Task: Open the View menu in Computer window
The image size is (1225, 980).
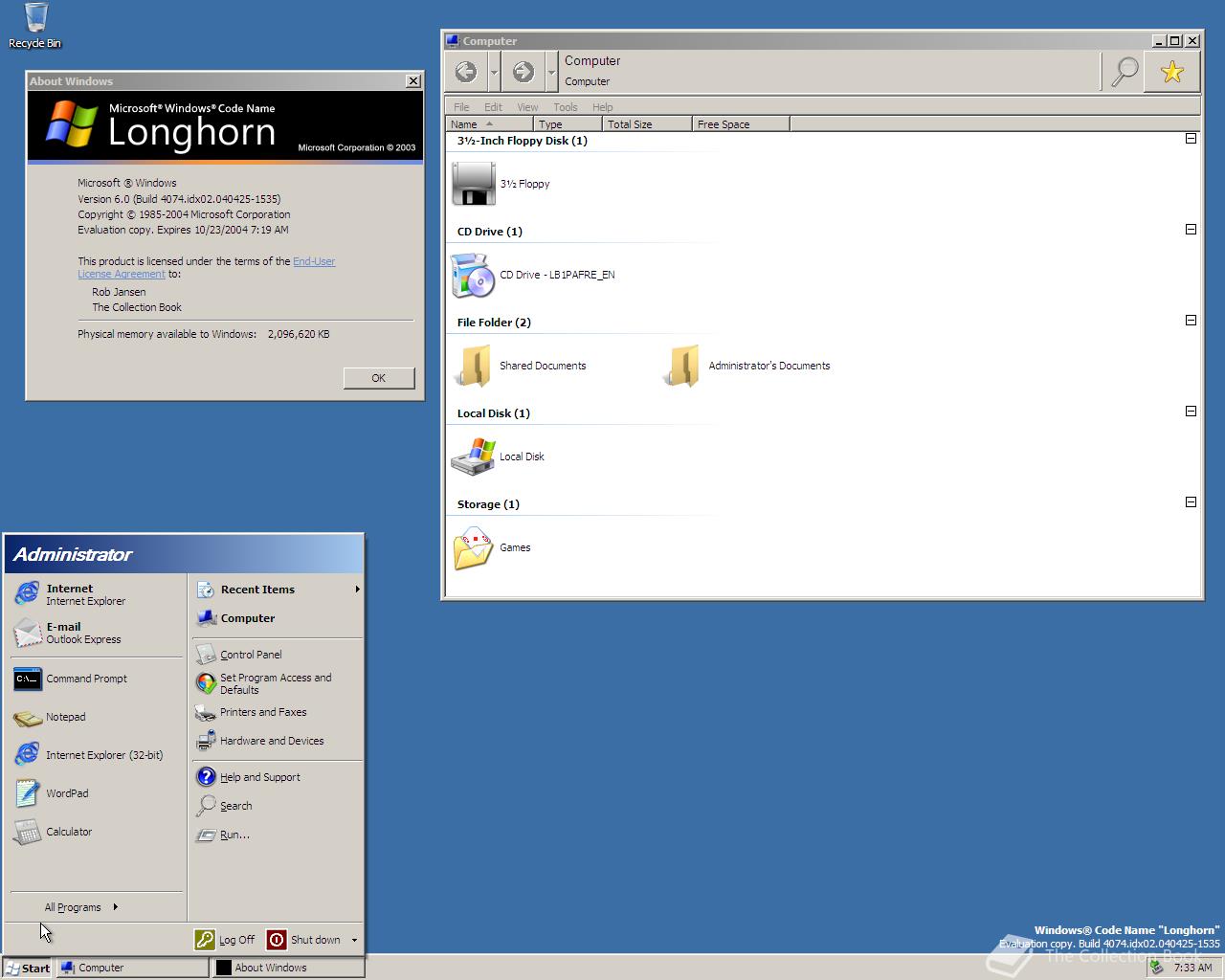Action: [x=527, y=107]
